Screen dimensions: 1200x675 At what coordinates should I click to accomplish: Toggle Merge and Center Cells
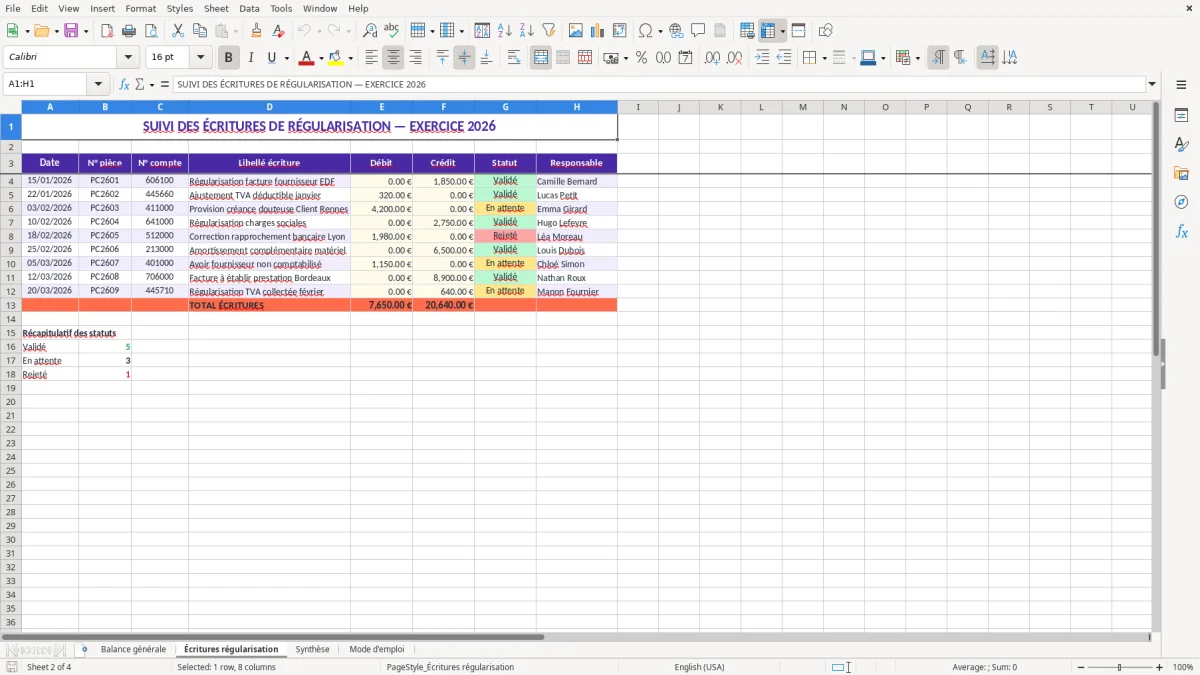[x=541, y=58]
